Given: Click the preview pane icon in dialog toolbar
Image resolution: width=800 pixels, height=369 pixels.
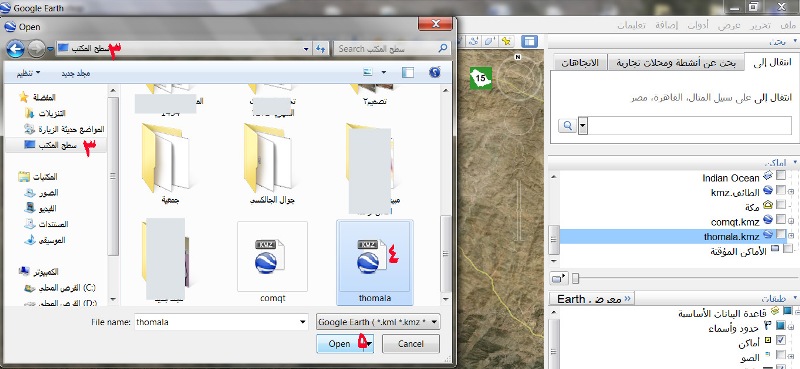Looking at the screenshot, I should pyautogui.click(x=408, y=72).
